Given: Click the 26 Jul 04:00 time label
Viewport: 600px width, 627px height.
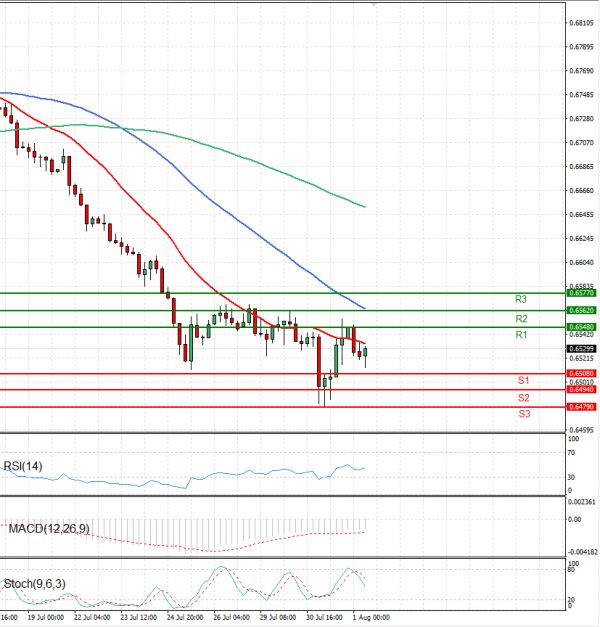Looking at the screenshot, I should point(231,617).
